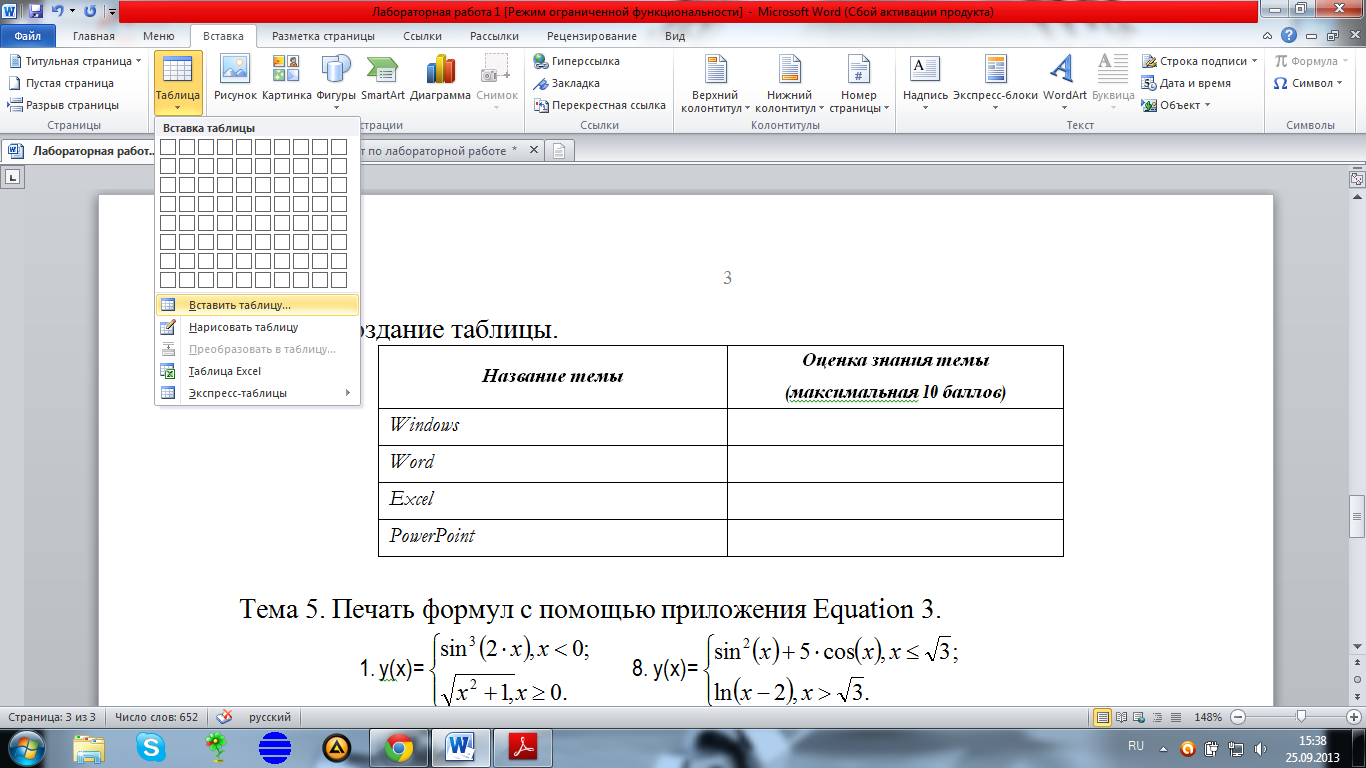Open clip art with the Картинка icon
1366x768 pixels.
tap(287, 78)
